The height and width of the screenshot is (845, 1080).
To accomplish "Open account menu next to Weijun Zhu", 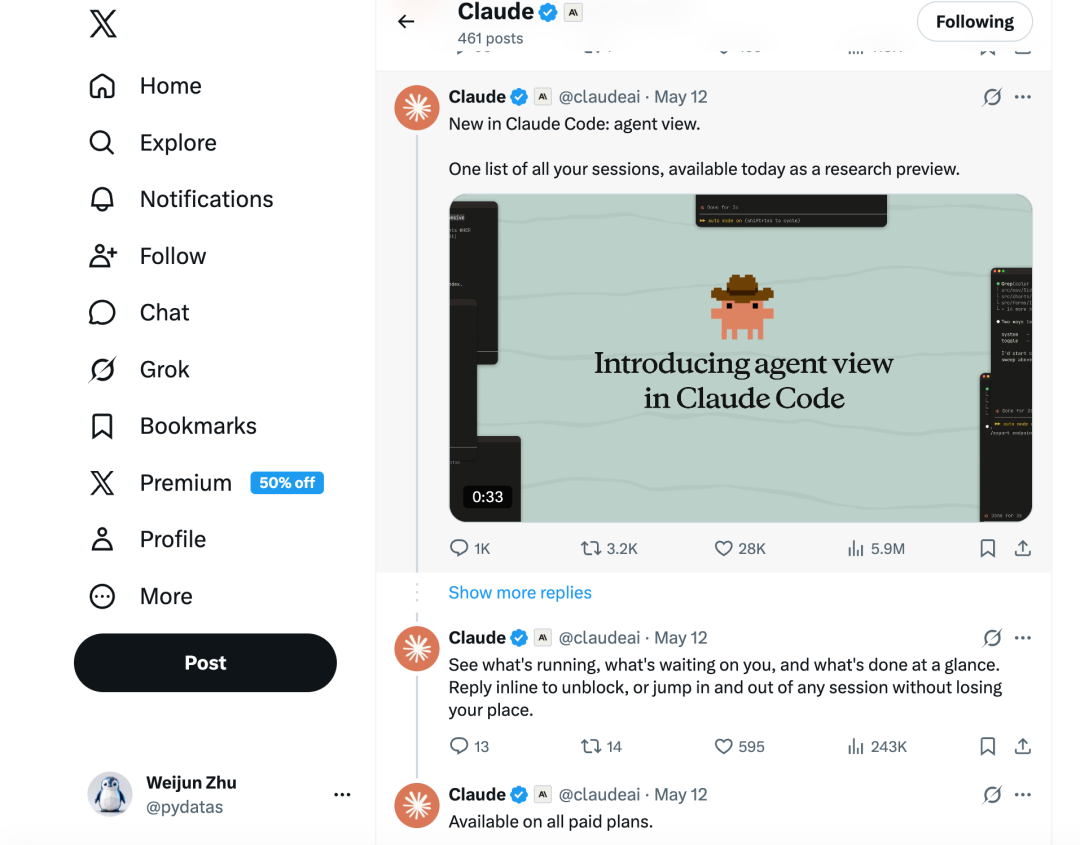I will pos(342,795).
